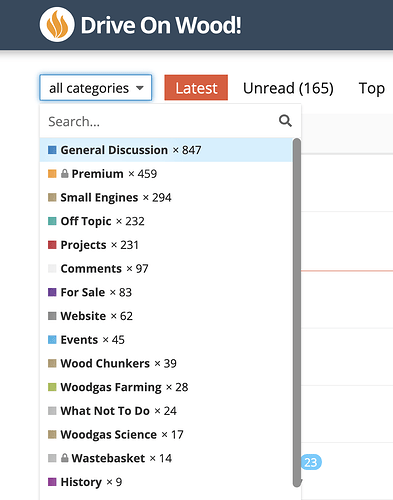The image size is (393, 500).
Task: Click the Drive On Wood! site title
Action: point(161,25)
